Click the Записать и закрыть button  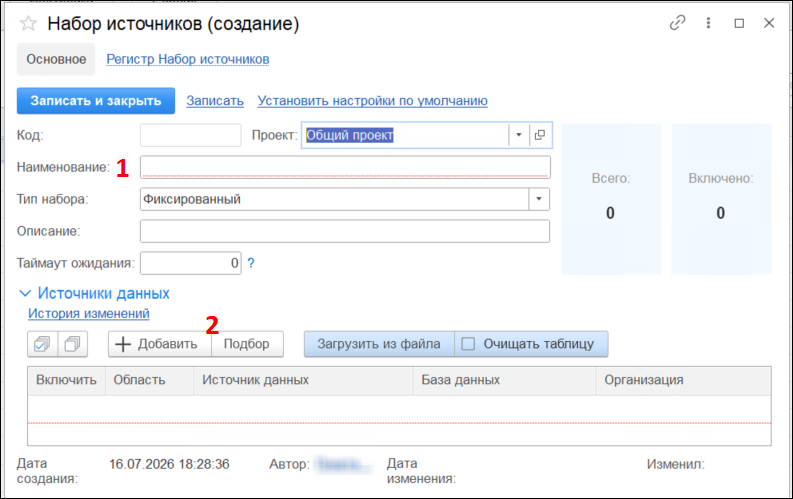click(96, 101)
